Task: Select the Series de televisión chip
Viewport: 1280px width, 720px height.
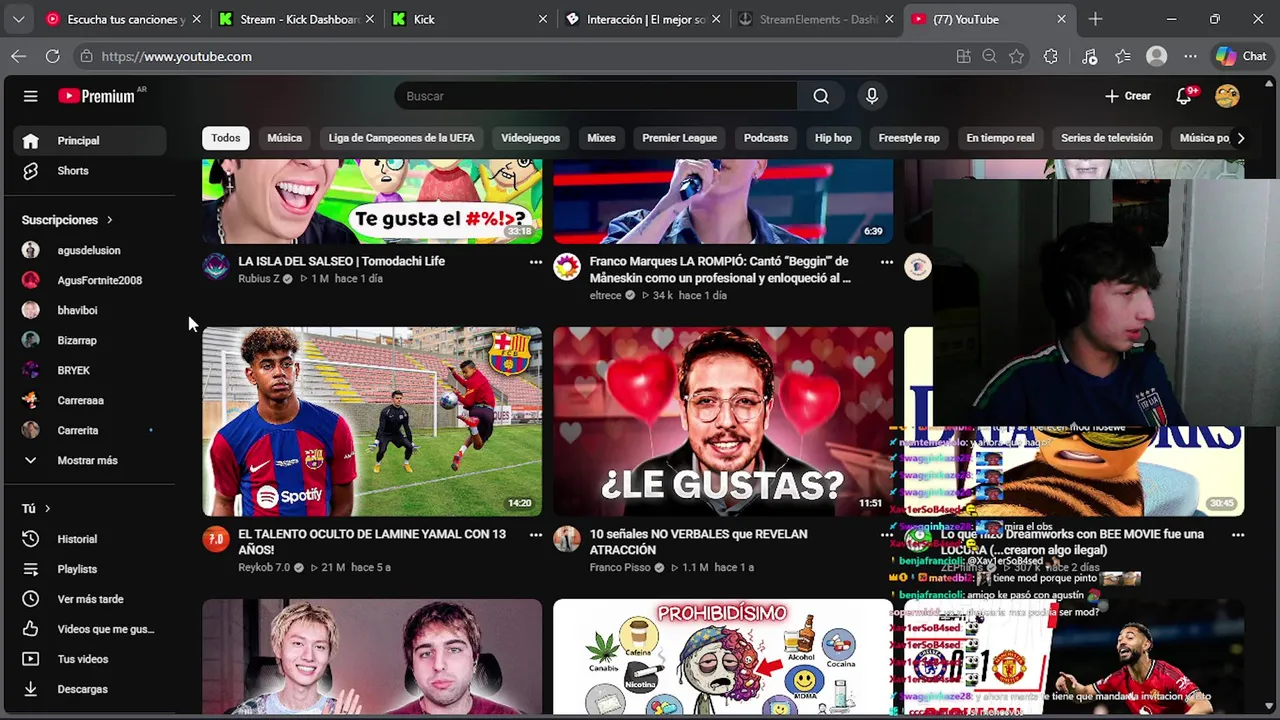Action: [1107, 138]
